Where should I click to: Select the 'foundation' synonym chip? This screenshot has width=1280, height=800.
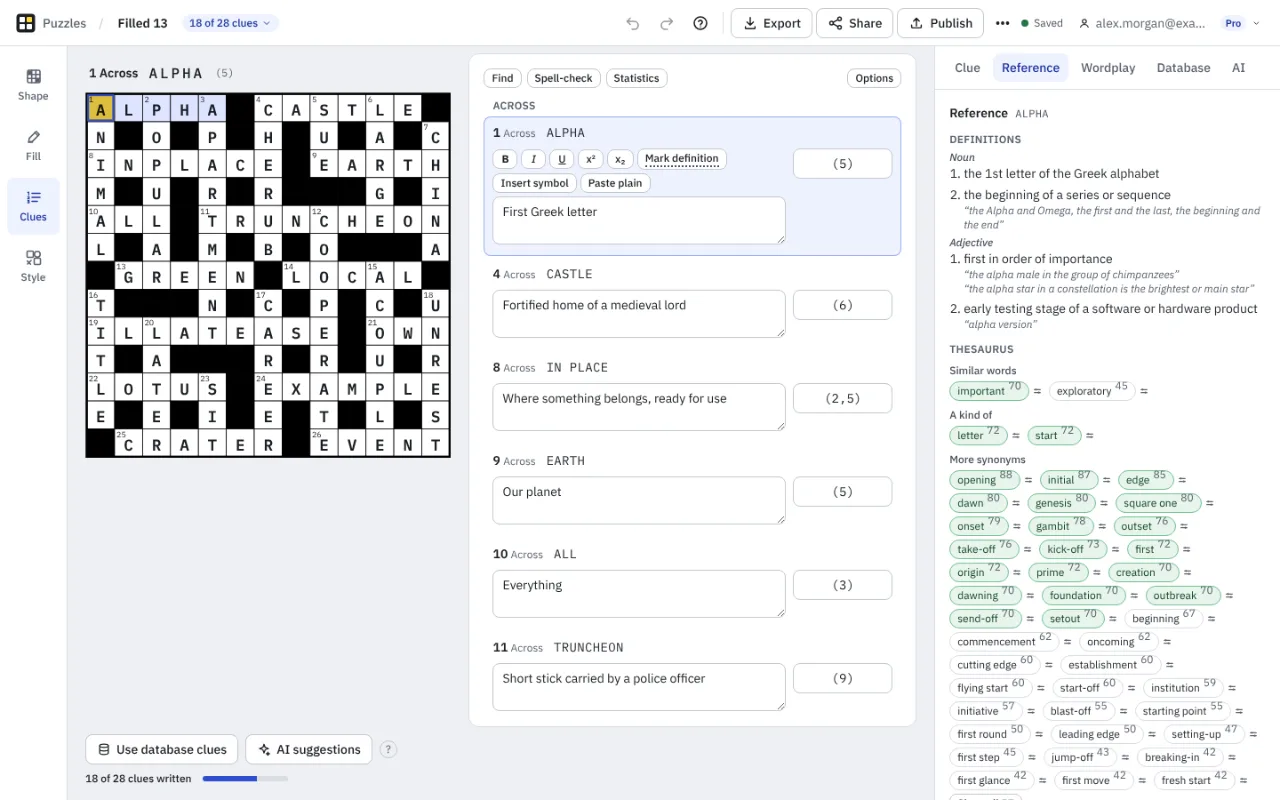point(1084,594)
